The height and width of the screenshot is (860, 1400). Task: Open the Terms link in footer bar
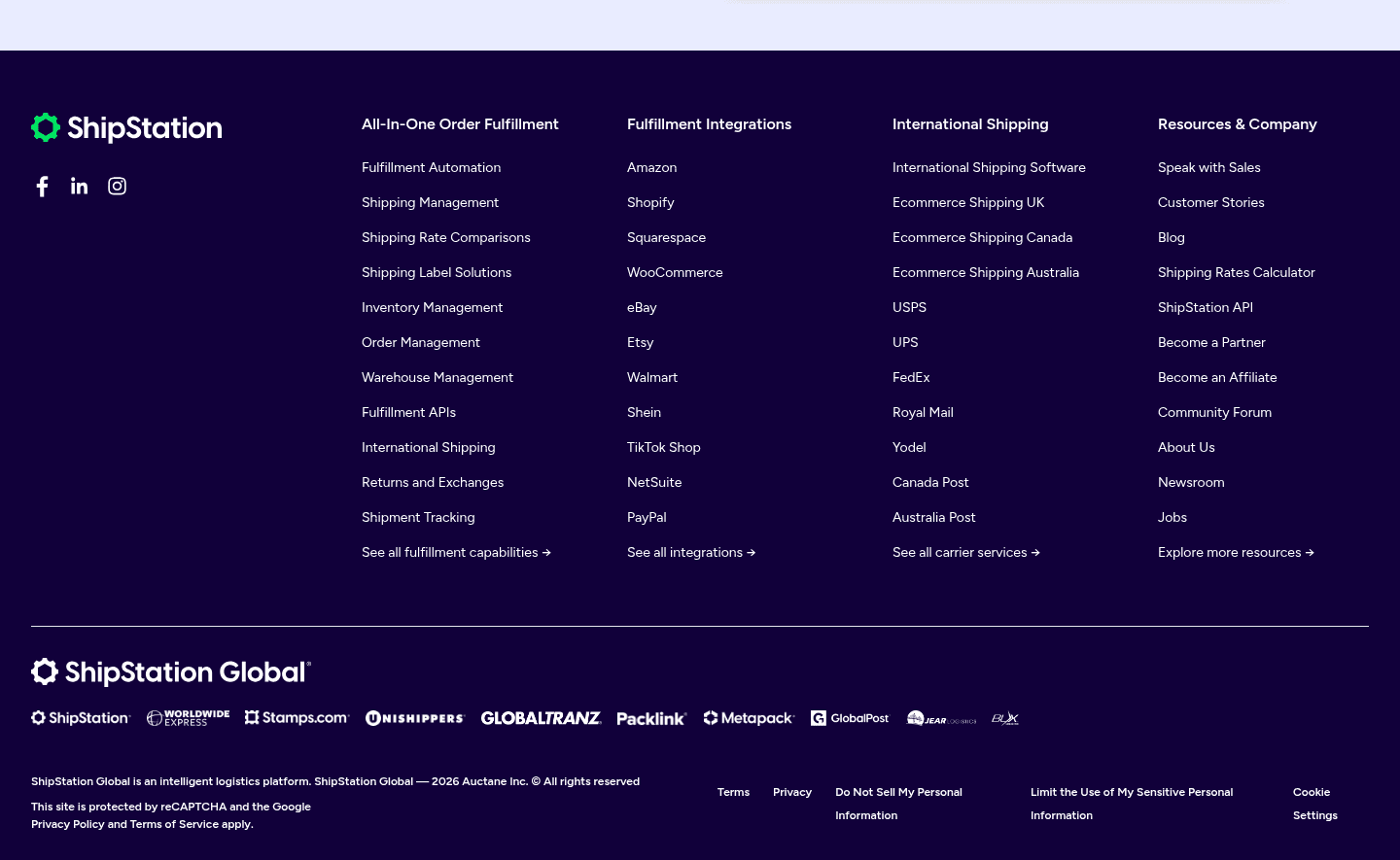[x=733, y=792]
